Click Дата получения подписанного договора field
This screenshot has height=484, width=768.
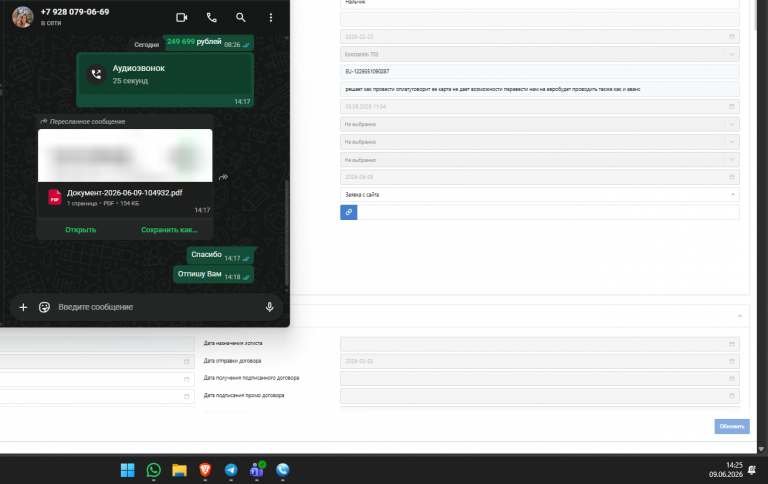(x=540, y=378)
